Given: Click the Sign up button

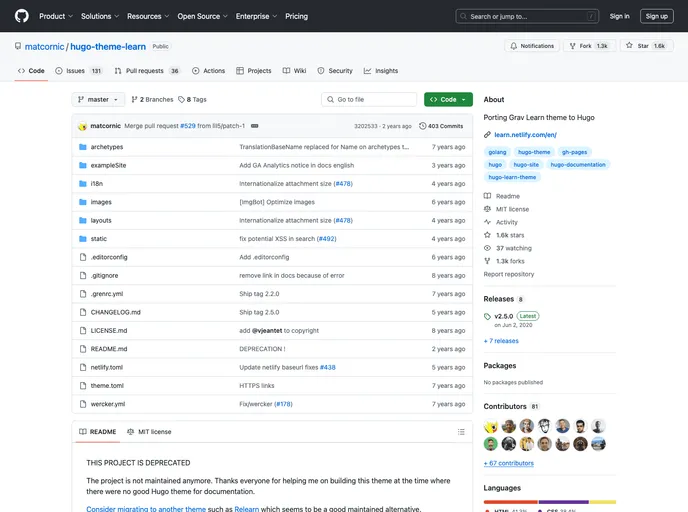Looking at the screenshot, I should tap(656, 16).
